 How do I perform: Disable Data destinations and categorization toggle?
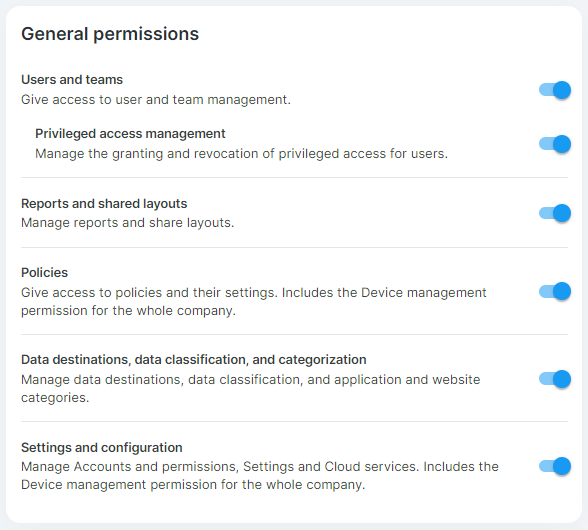(555, 379)
